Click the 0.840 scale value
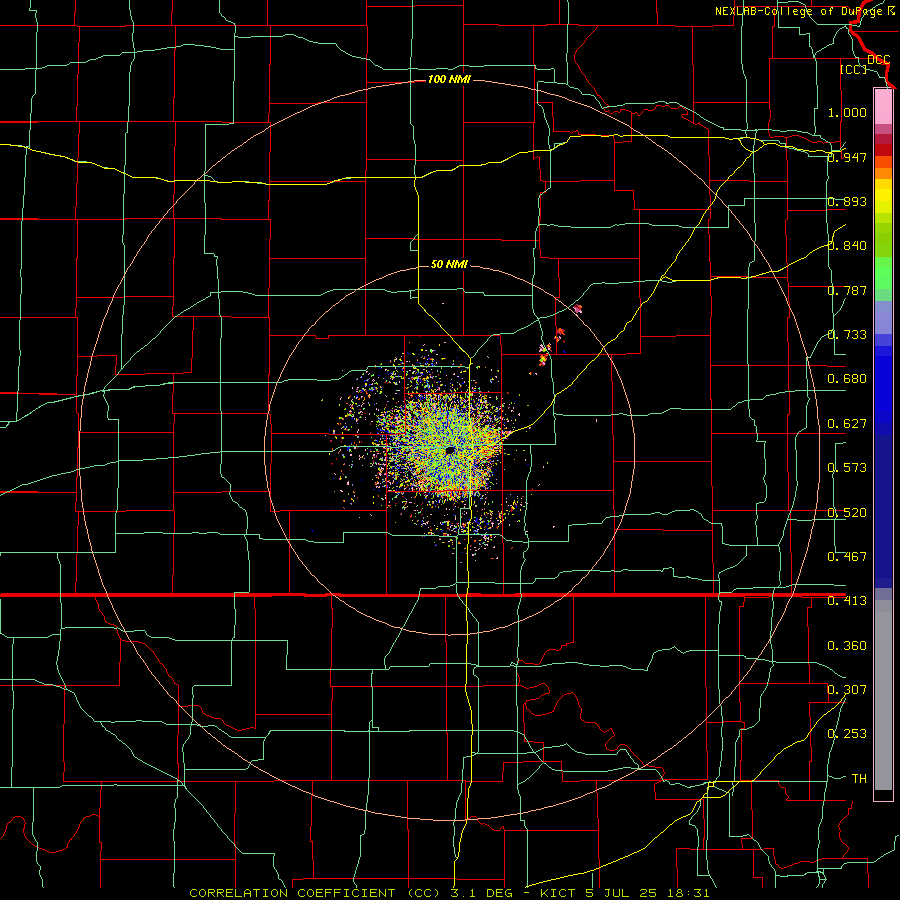900x900 pixels. [x=847, y=246]
